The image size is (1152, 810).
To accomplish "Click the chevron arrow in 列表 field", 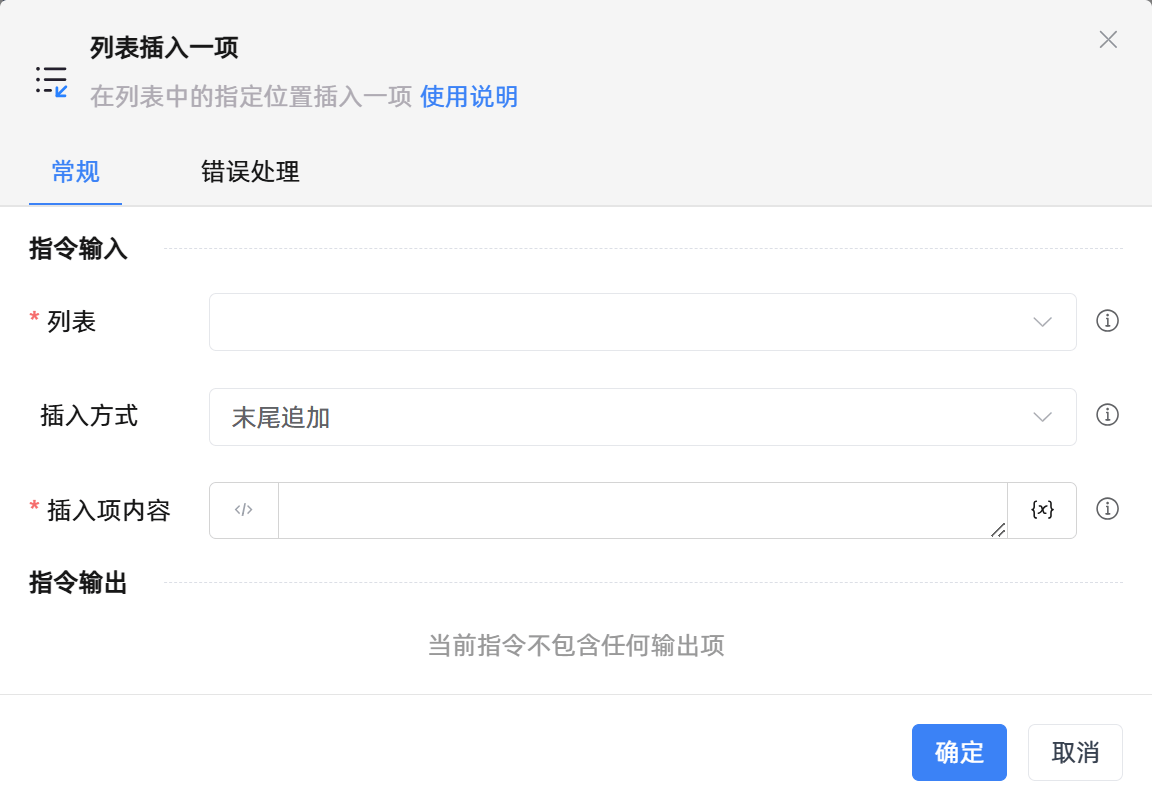I will tap(1042, 322).
